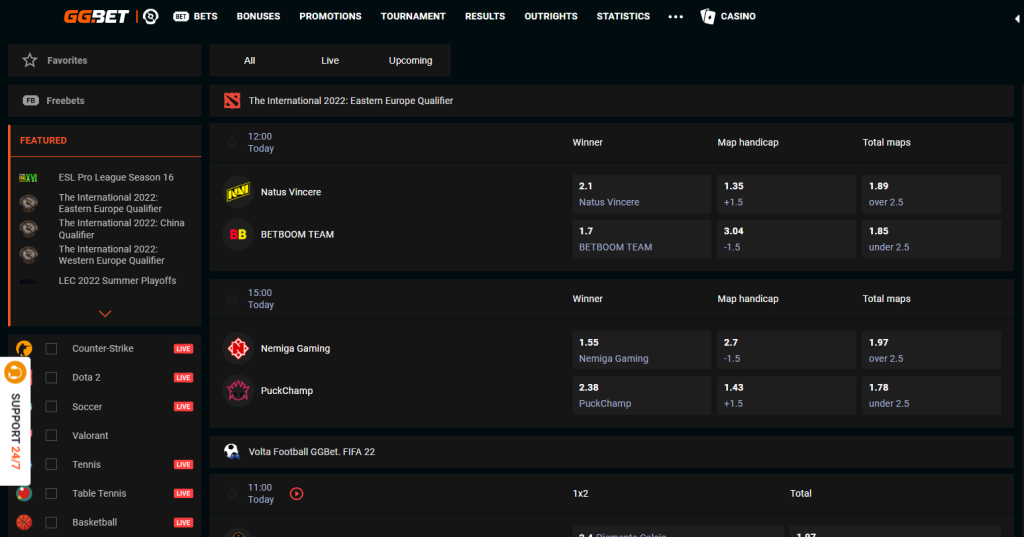Tick the Soccer checkbox
Screen dimensions: 1024x537
click(51, 406)
